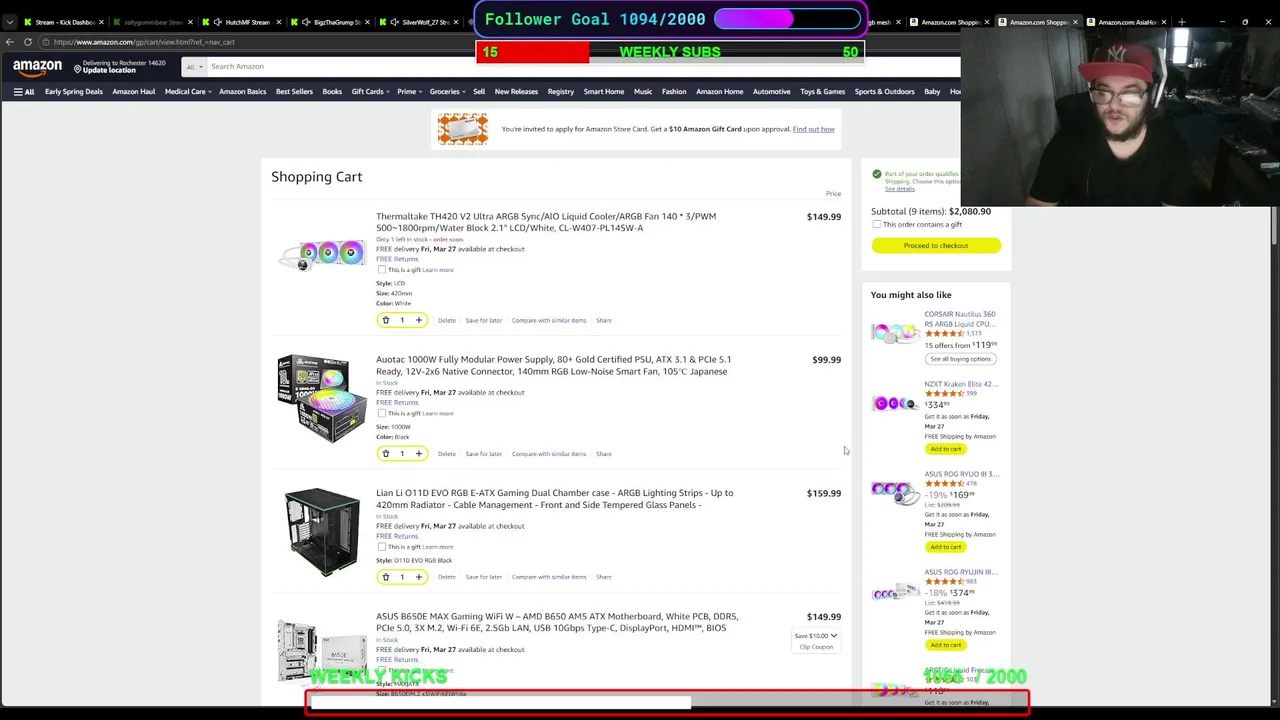
Task: Add NZXT Kraken Elite to cart
Action: pyautogui.click(x=945, y=449)
